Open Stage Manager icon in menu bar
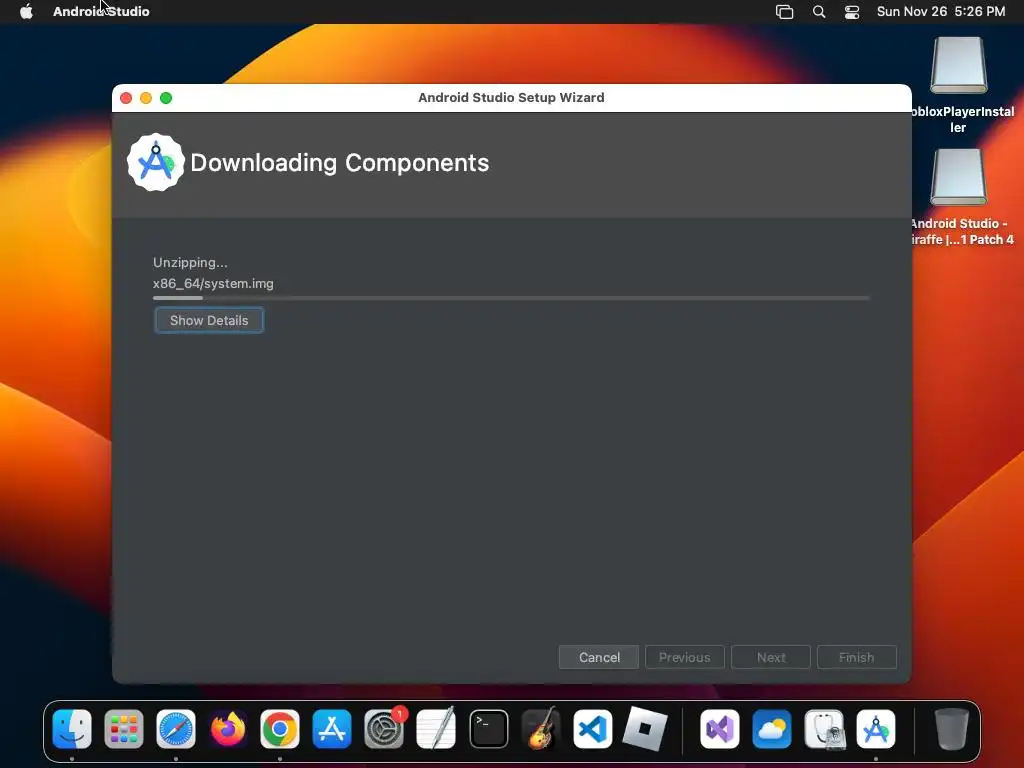 (x=784, y=12)
